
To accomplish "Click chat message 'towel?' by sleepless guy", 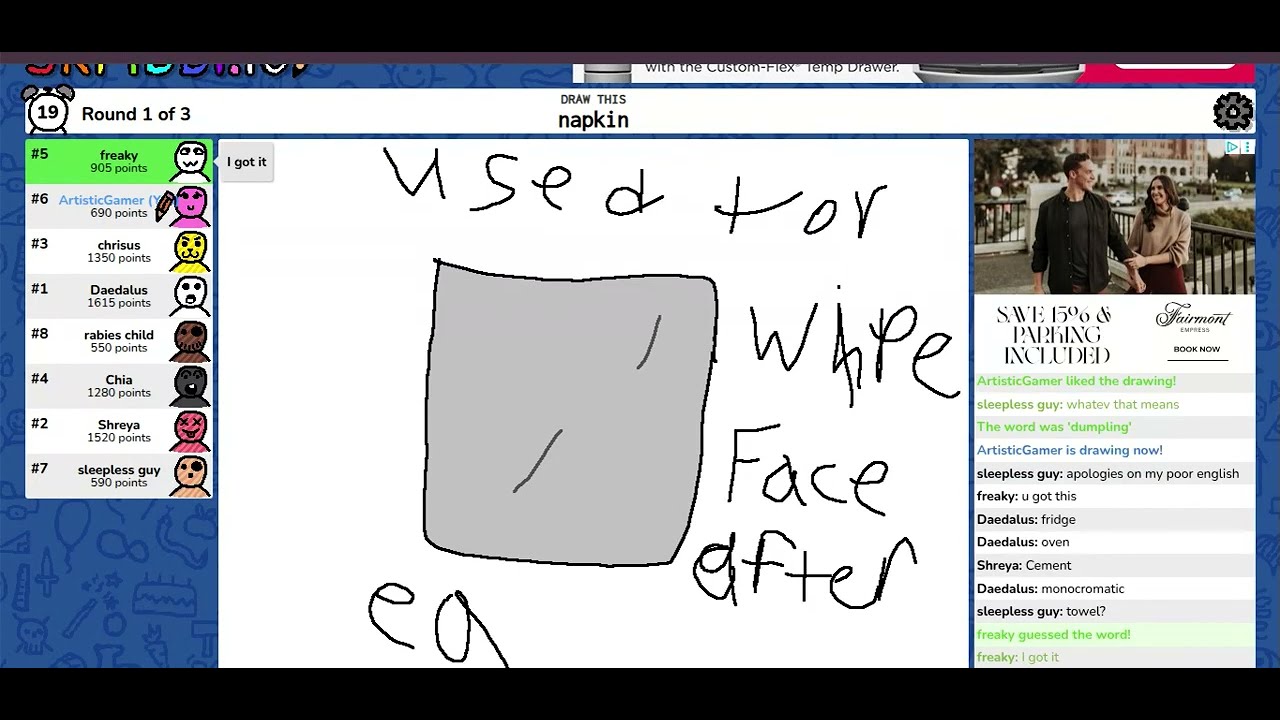I will coord(1041,611).
